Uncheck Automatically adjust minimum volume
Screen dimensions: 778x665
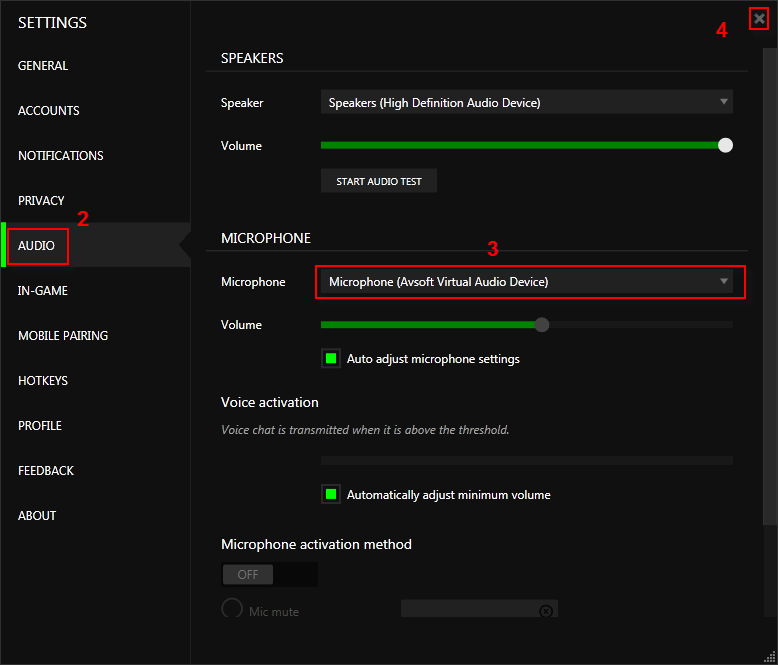331,494
